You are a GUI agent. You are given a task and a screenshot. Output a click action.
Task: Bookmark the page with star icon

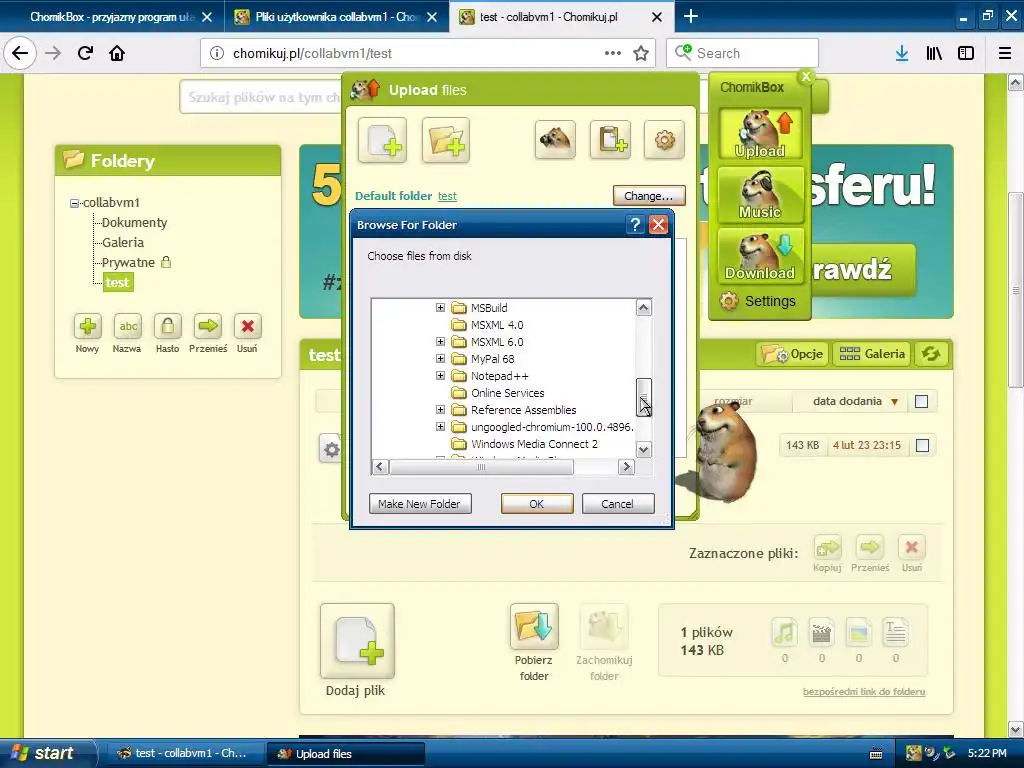641,54
